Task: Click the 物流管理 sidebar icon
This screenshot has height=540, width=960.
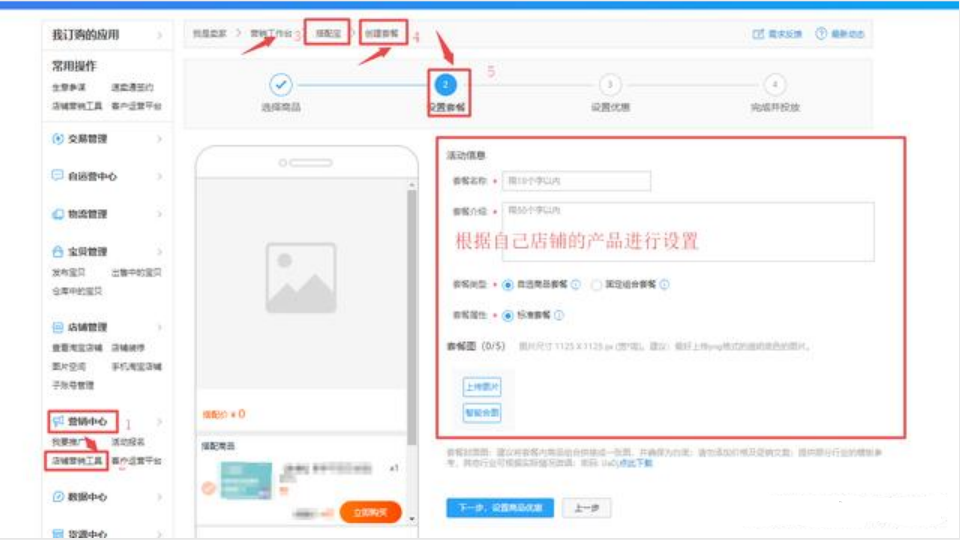Action: [58, 214]
